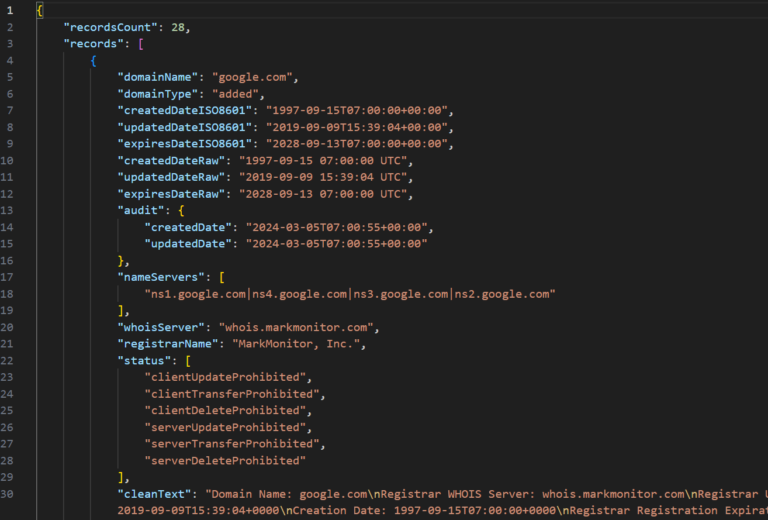
Task: Click the opening brace after "audit"
Action: point(181,211)
